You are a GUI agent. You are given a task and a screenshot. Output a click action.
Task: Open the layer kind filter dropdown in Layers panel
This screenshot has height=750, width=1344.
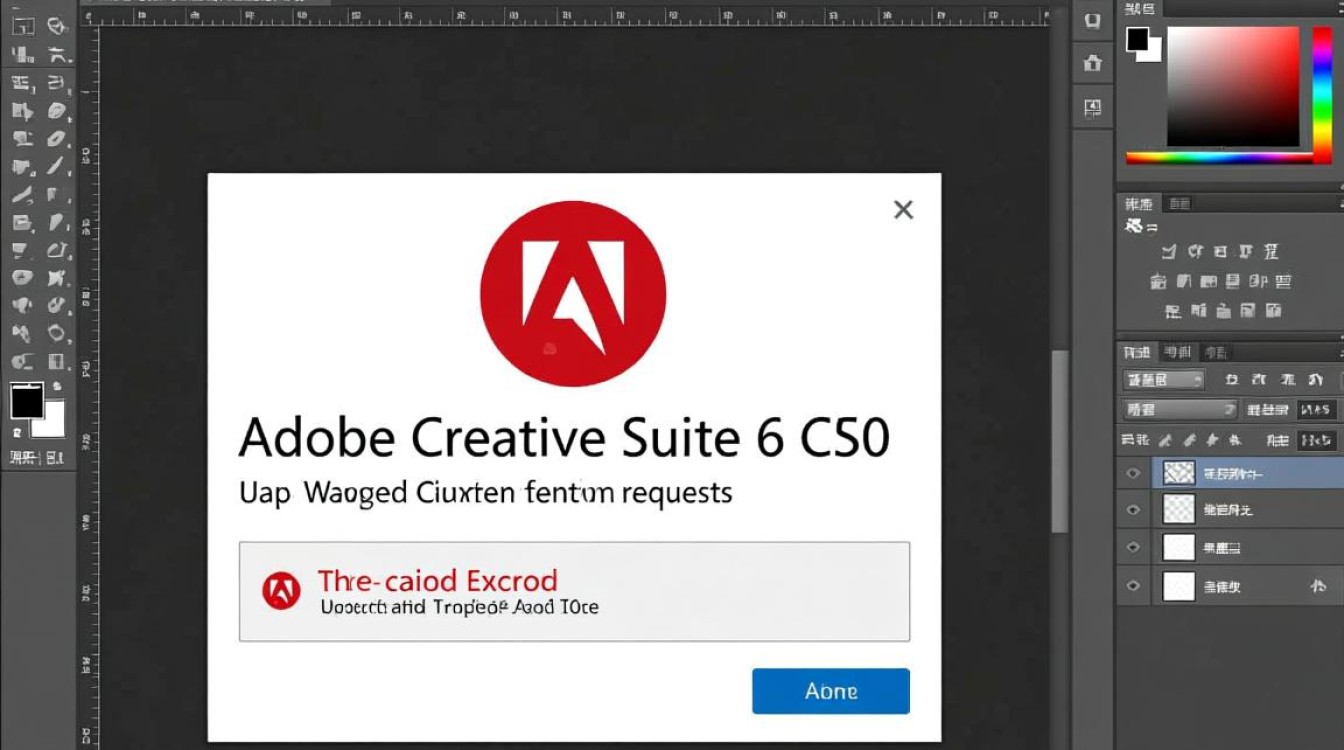pos(1163,380)
